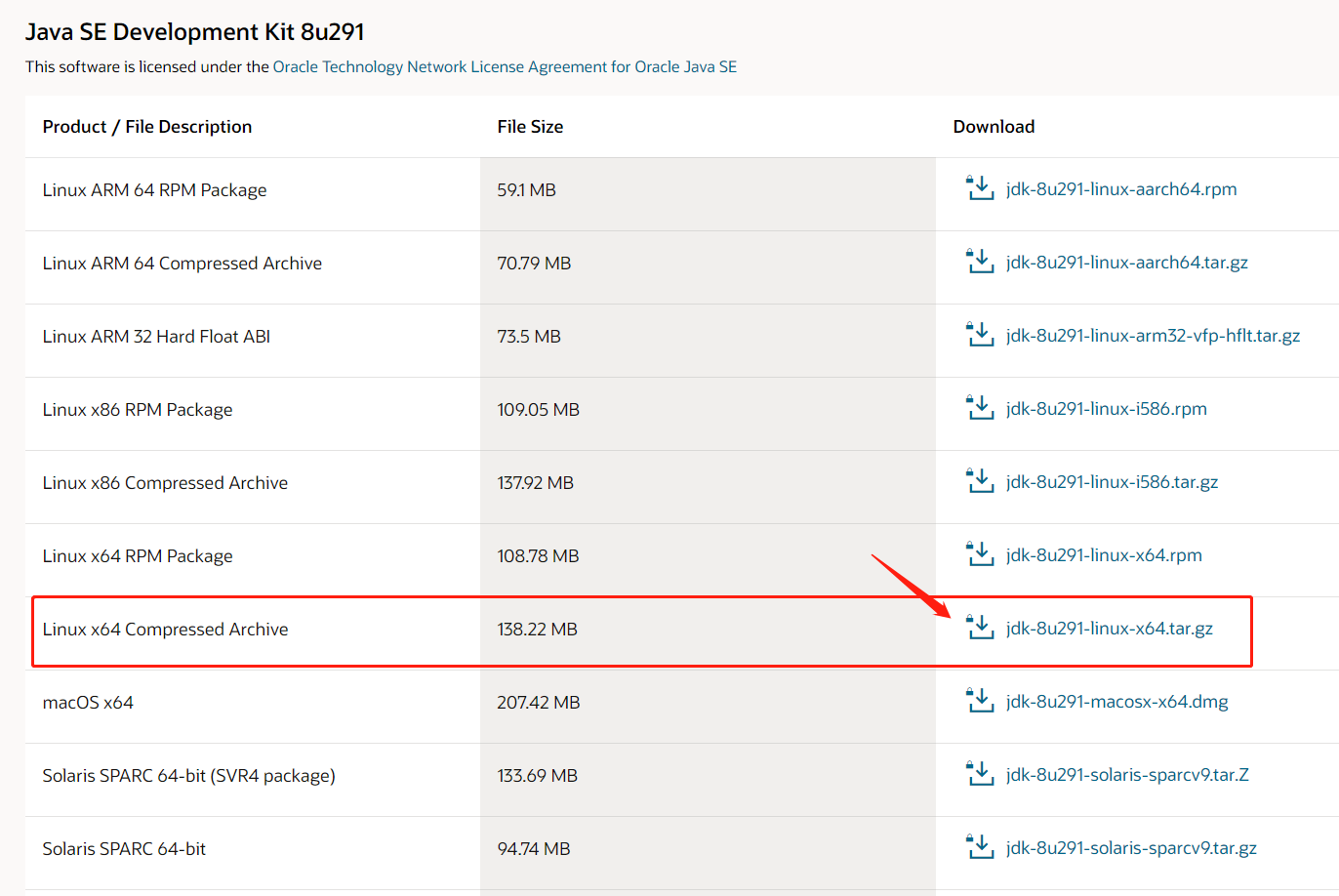This screenshot has height=896, width=1339.
Task: Click download icon for jdk-8u291-linux-i586.tar.gz
Action: point(980,481)
